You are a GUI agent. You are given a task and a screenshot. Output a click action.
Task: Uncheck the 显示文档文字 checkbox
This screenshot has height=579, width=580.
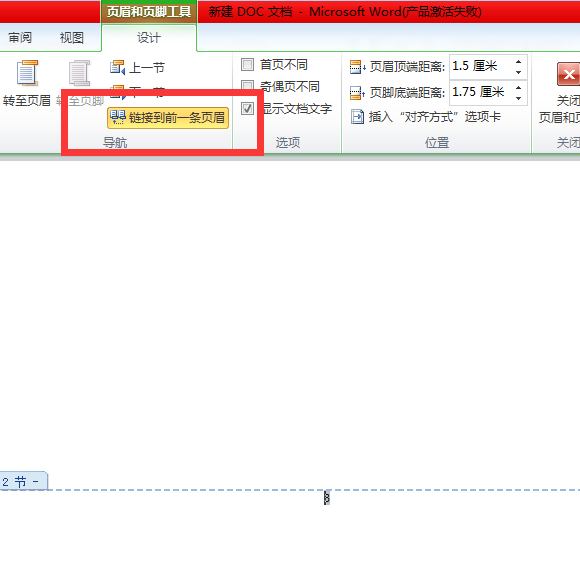(x=247, y=108)
